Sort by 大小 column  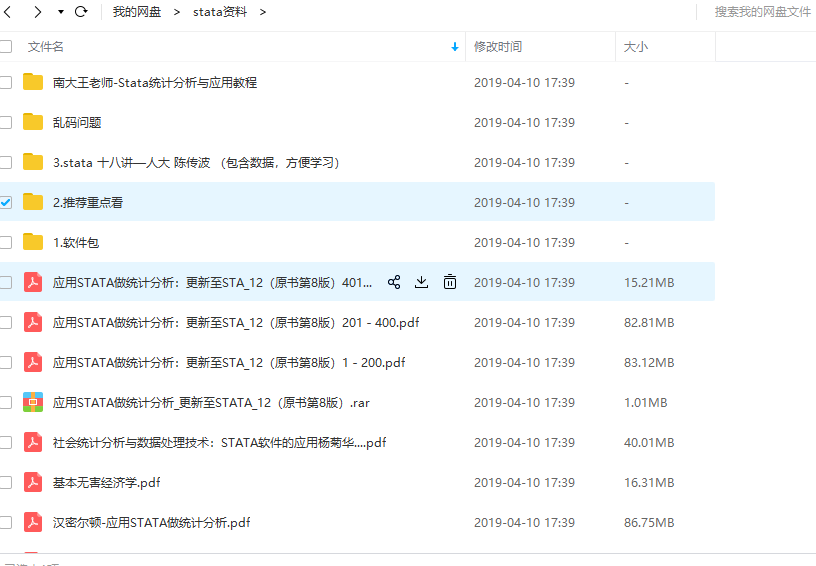pos(635,46)
